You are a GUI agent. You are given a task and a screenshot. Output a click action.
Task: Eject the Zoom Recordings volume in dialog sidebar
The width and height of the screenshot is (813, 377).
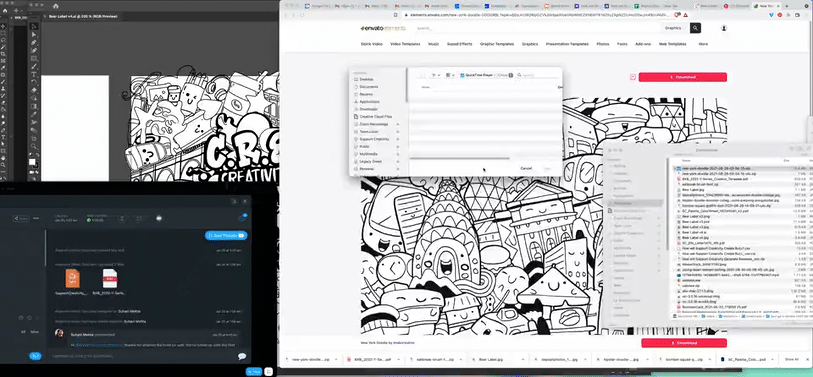pyautogui.click(x=398, y=124)
